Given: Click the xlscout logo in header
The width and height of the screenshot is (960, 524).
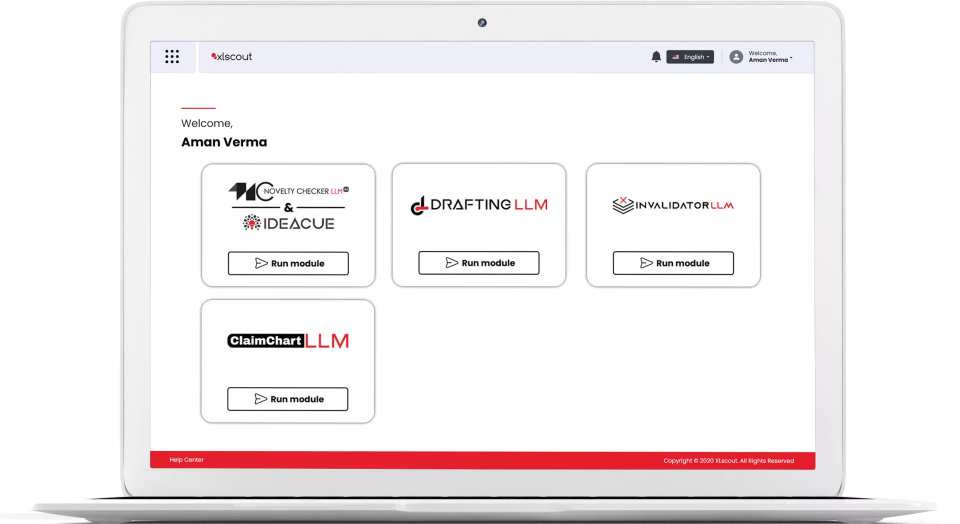Looking at the screenshot, I should pos(232,57).
